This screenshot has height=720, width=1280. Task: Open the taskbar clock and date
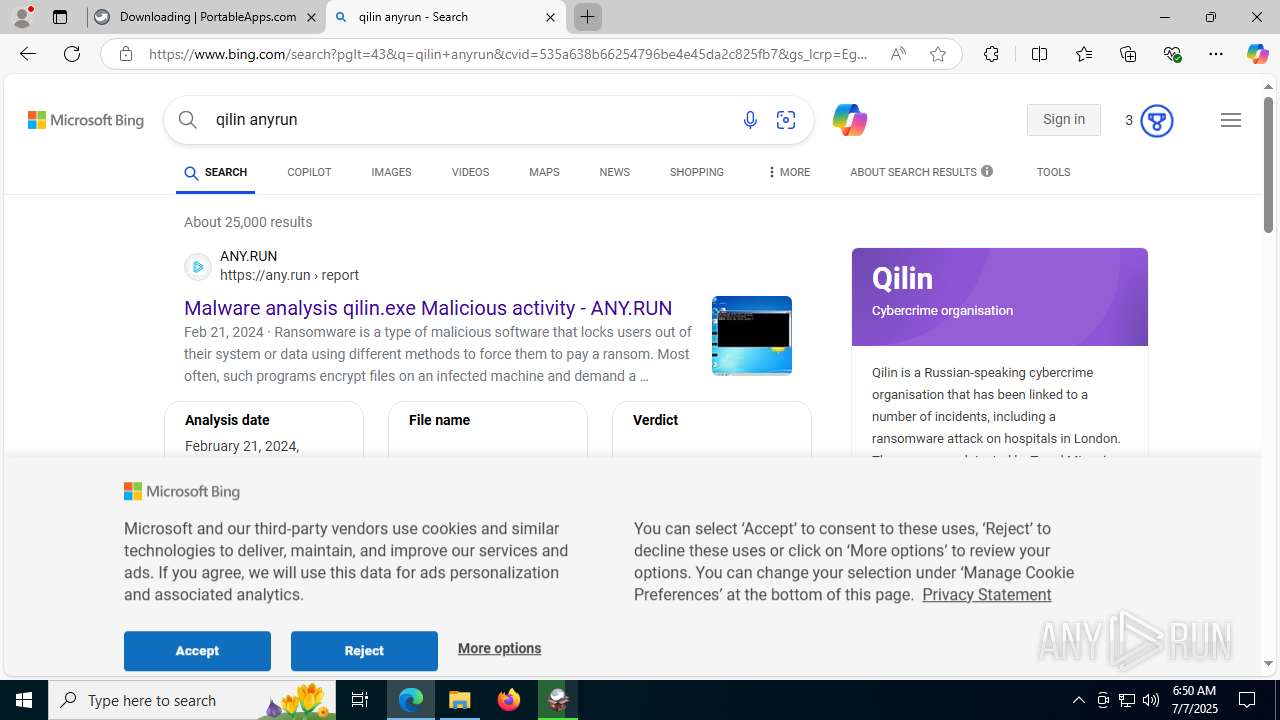(x=1194, y=700)
